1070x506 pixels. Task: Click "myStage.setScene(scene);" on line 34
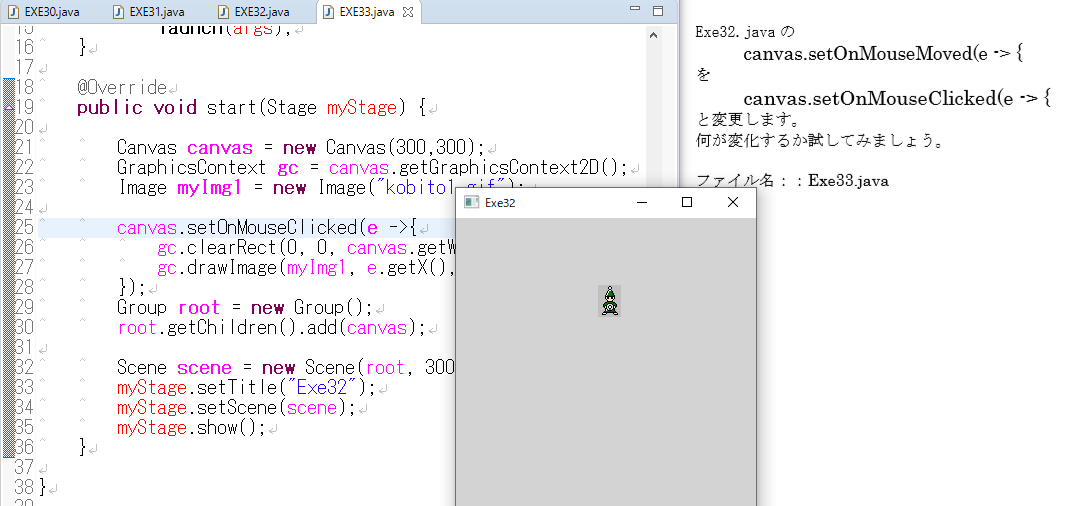[x=236, y=408]
